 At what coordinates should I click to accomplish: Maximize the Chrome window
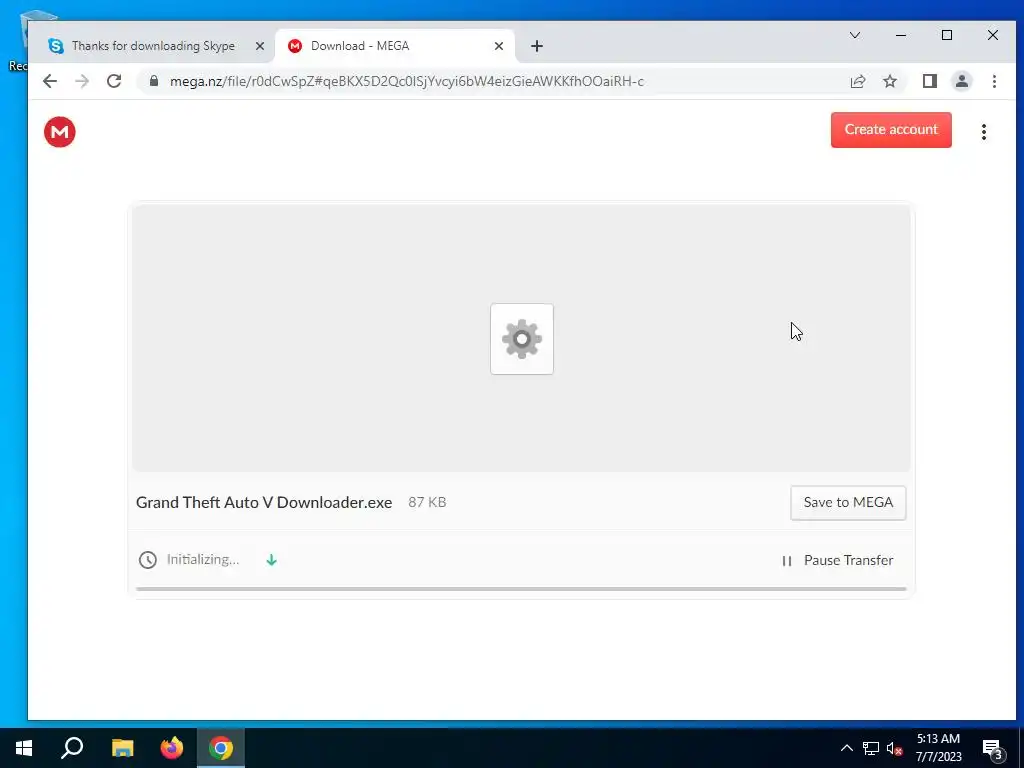coord(947,35)
